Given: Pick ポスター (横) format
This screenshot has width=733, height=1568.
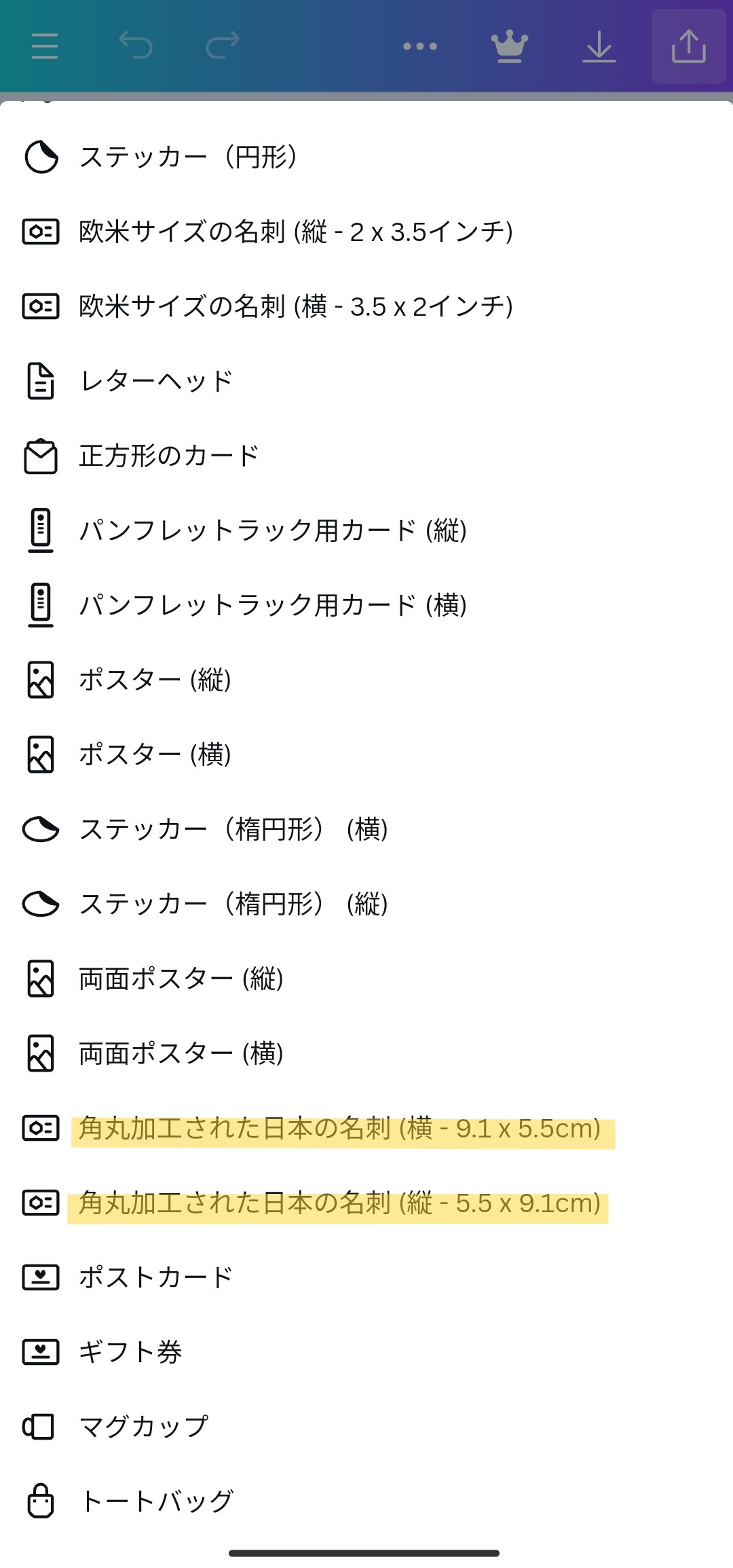Looking at the screenshot, I should [155, 754].
